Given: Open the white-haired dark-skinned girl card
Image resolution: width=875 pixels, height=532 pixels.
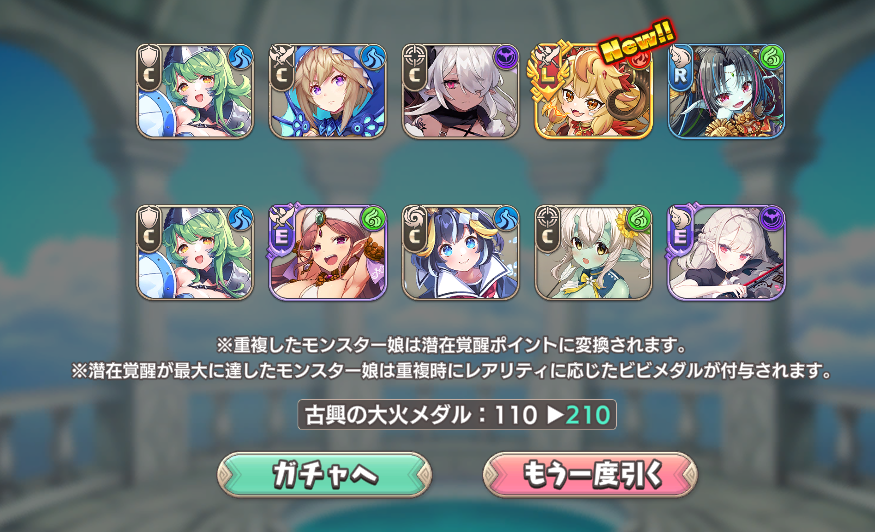Looking at the screenshot, I should [x=460, y=92].
